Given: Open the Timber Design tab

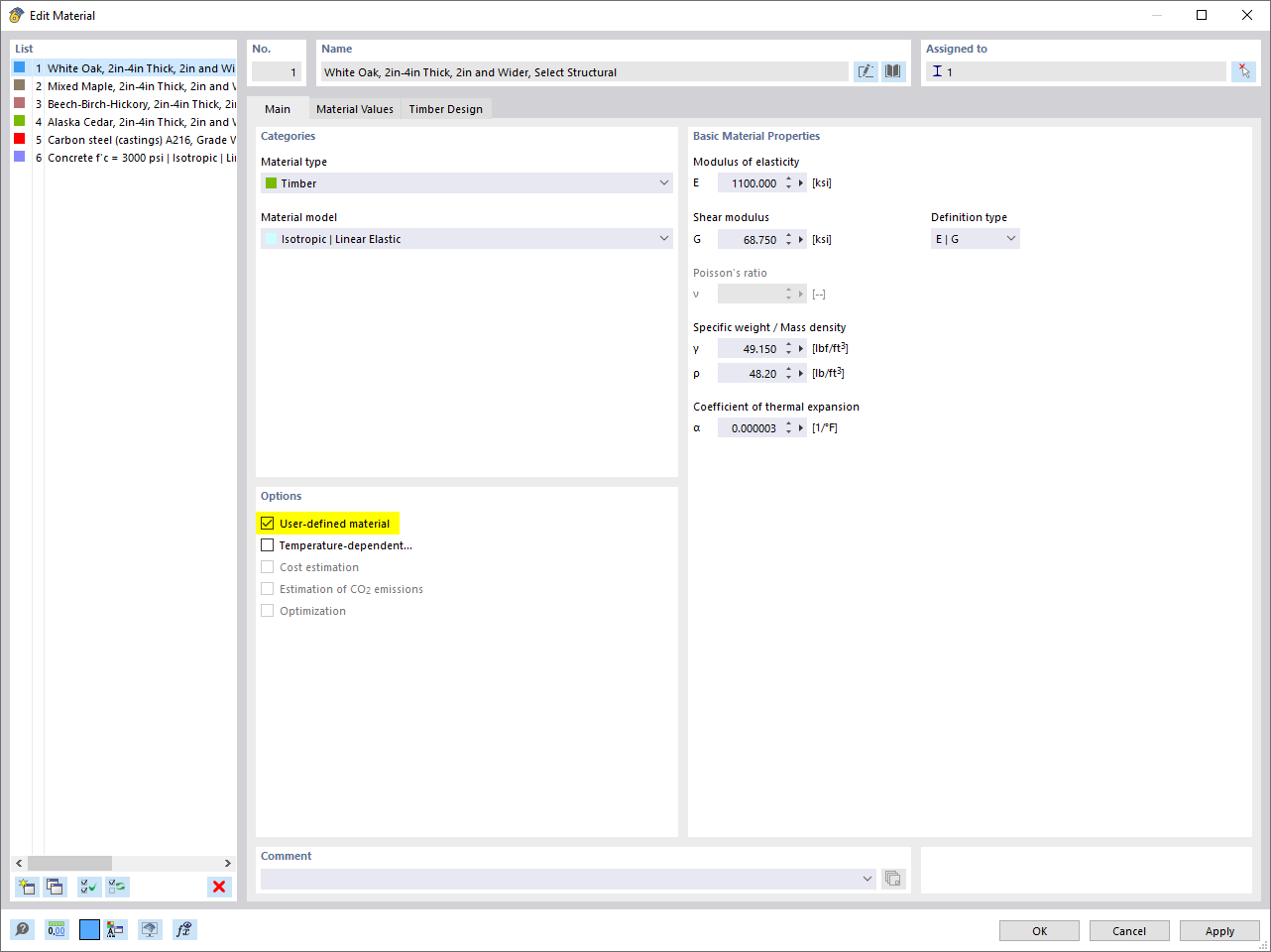Looking at the screenshot, I should [x=445, y=108].
